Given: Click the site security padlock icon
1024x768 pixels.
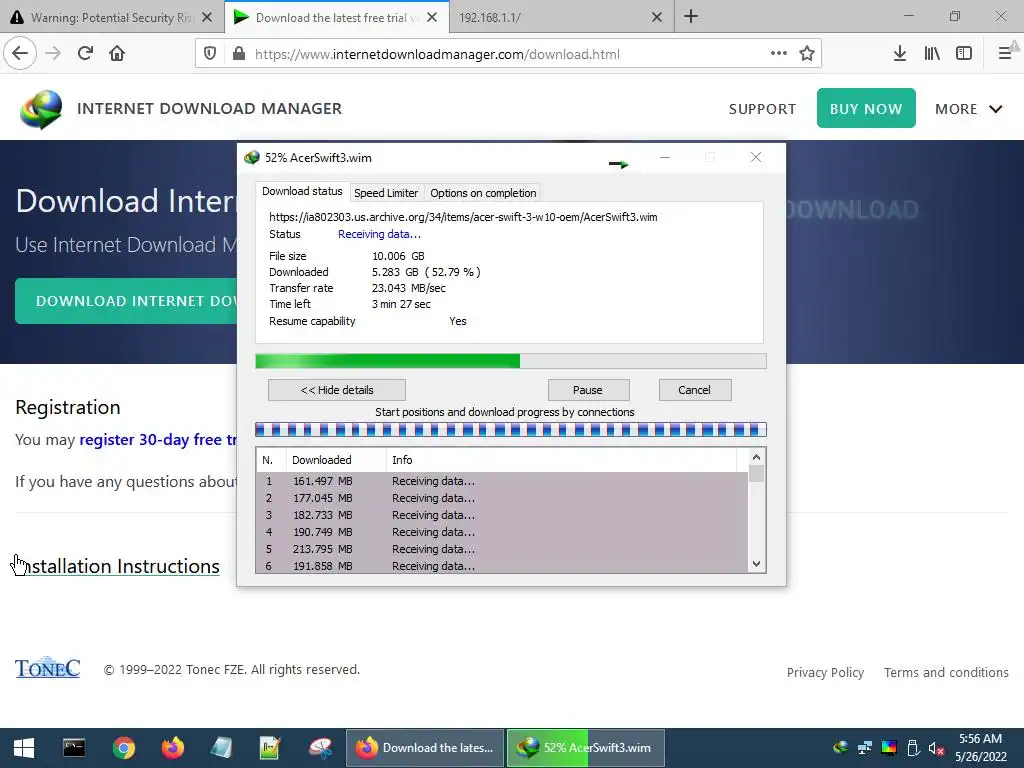Looking at the screenshot, I should [239, 54].
